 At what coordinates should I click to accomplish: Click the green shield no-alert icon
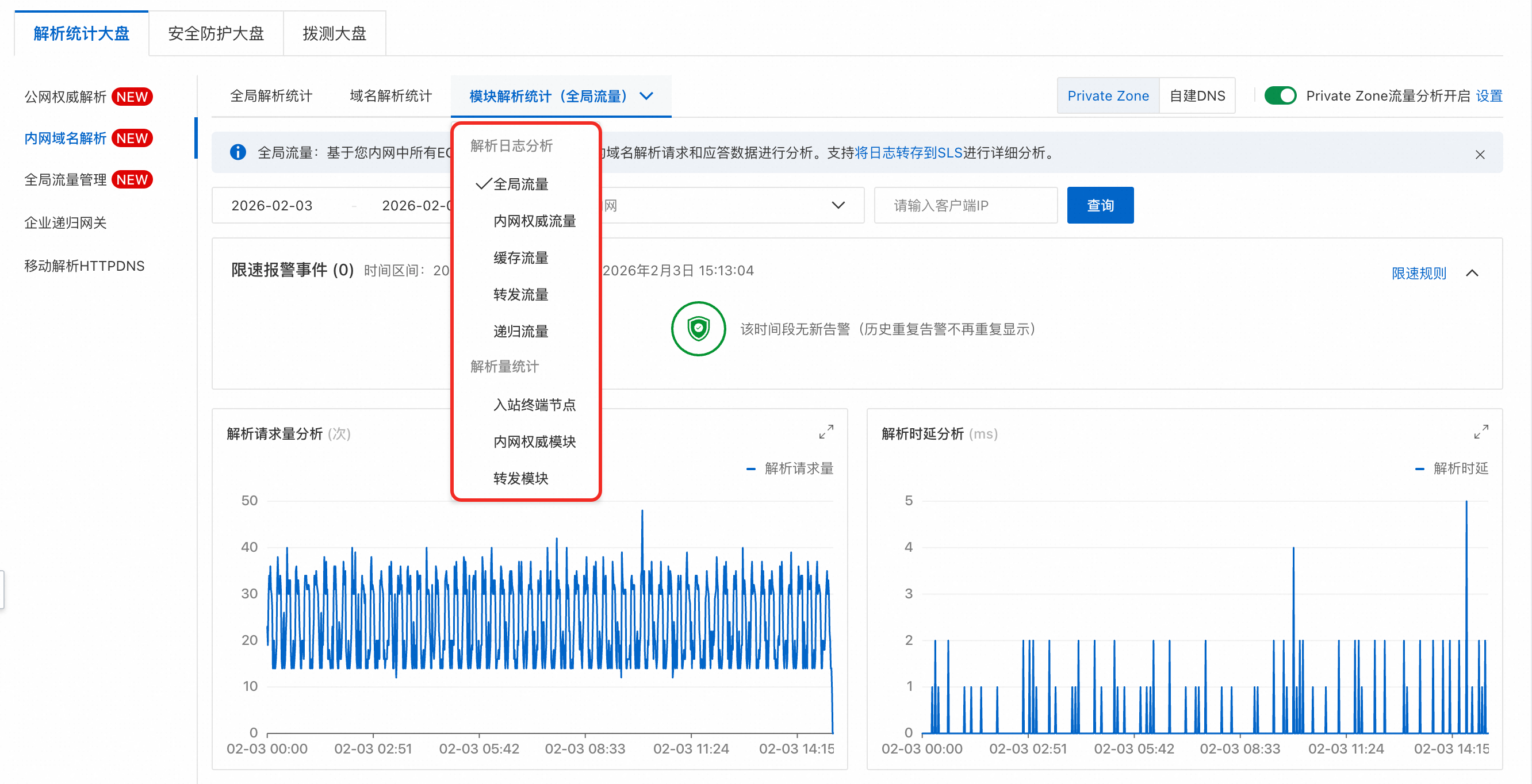click(698, 329)
